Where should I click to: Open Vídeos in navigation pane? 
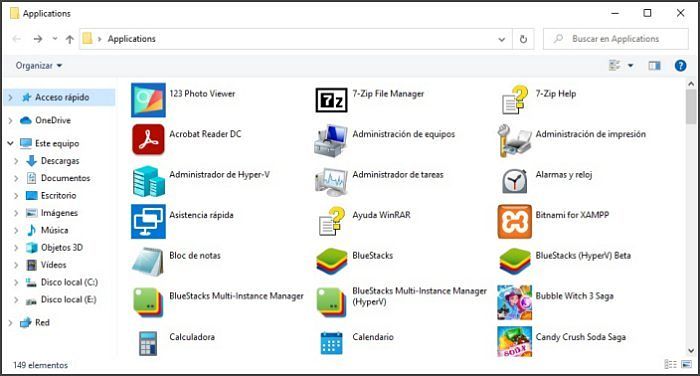[54, 265]
